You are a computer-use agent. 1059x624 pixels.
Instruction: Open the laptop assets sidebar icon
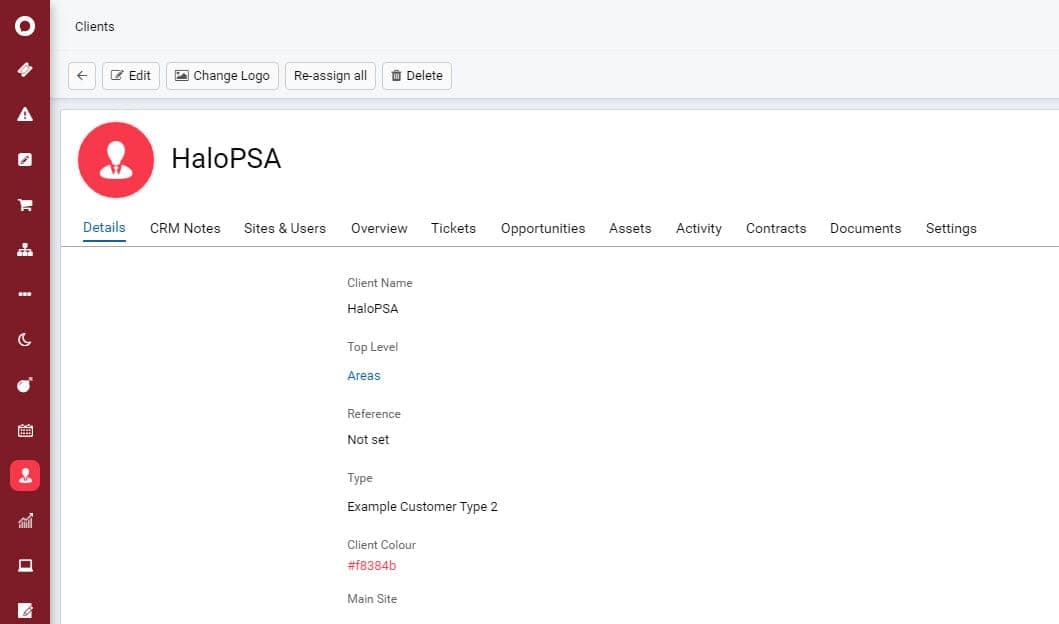pos(25,566)
